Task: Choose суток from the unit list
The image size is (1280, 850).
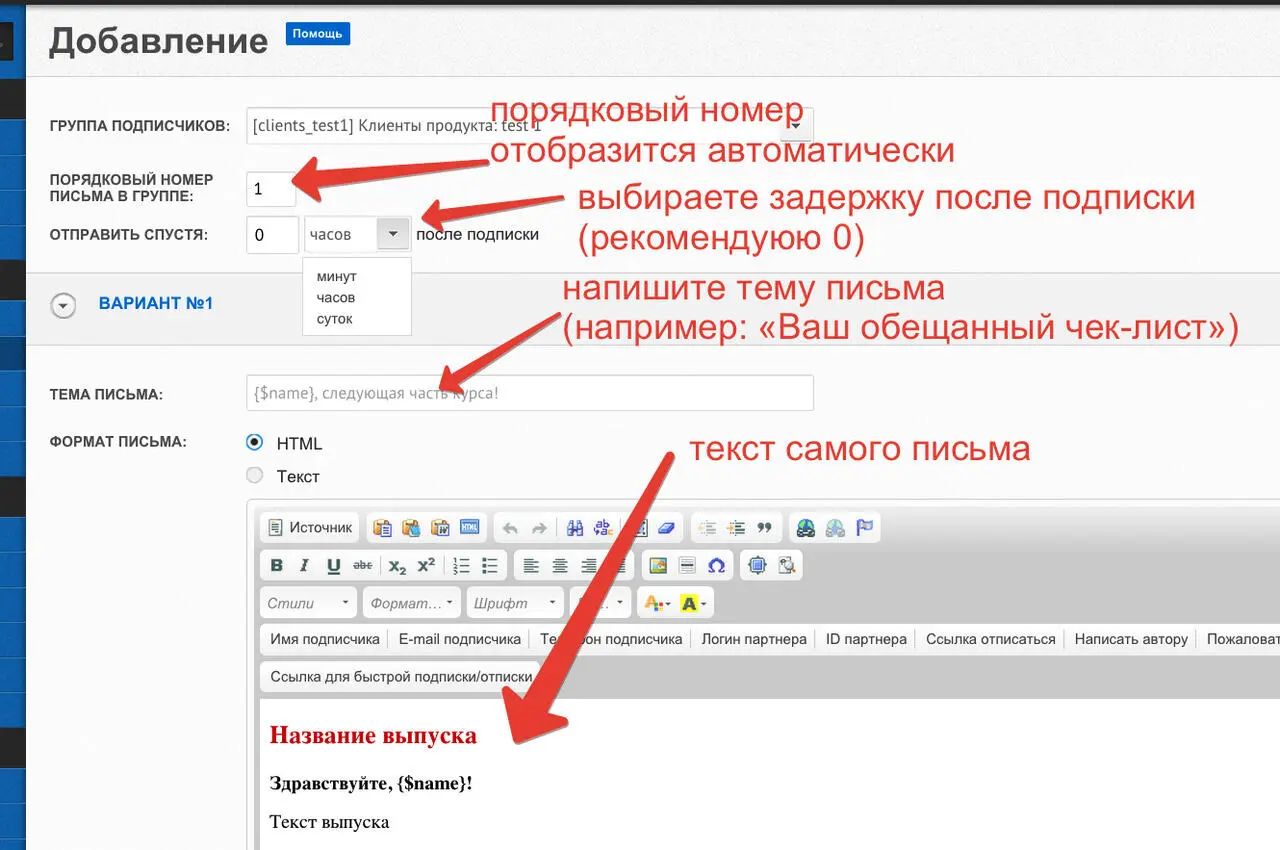Action: pyautogui.click(x=335, y=319)
